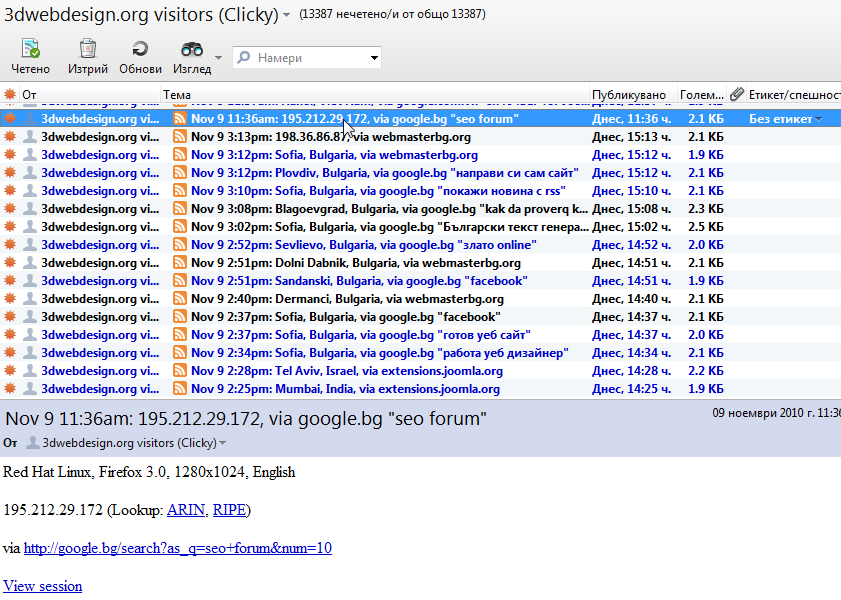Click RSS icon of the Mumbai, India row
Image resolution: width=841 pixels, height=600 pixels.
tap(180, 389)
